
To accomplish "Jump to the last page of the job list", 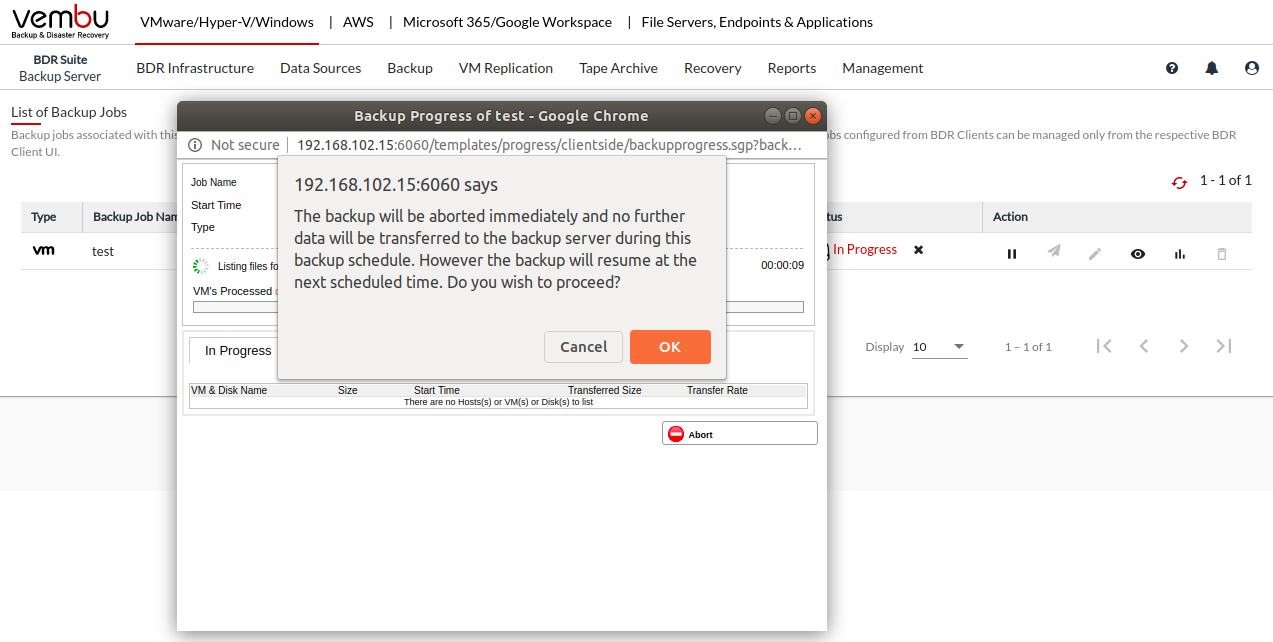I will (1223, 346).
